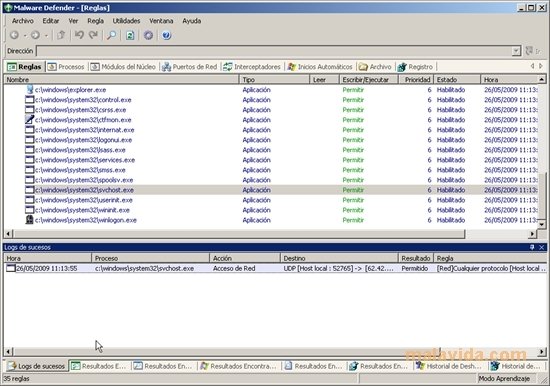Screen dimensions: 550x386
Task: Select the explorer.exe rule icon
Action: point(30,89)
